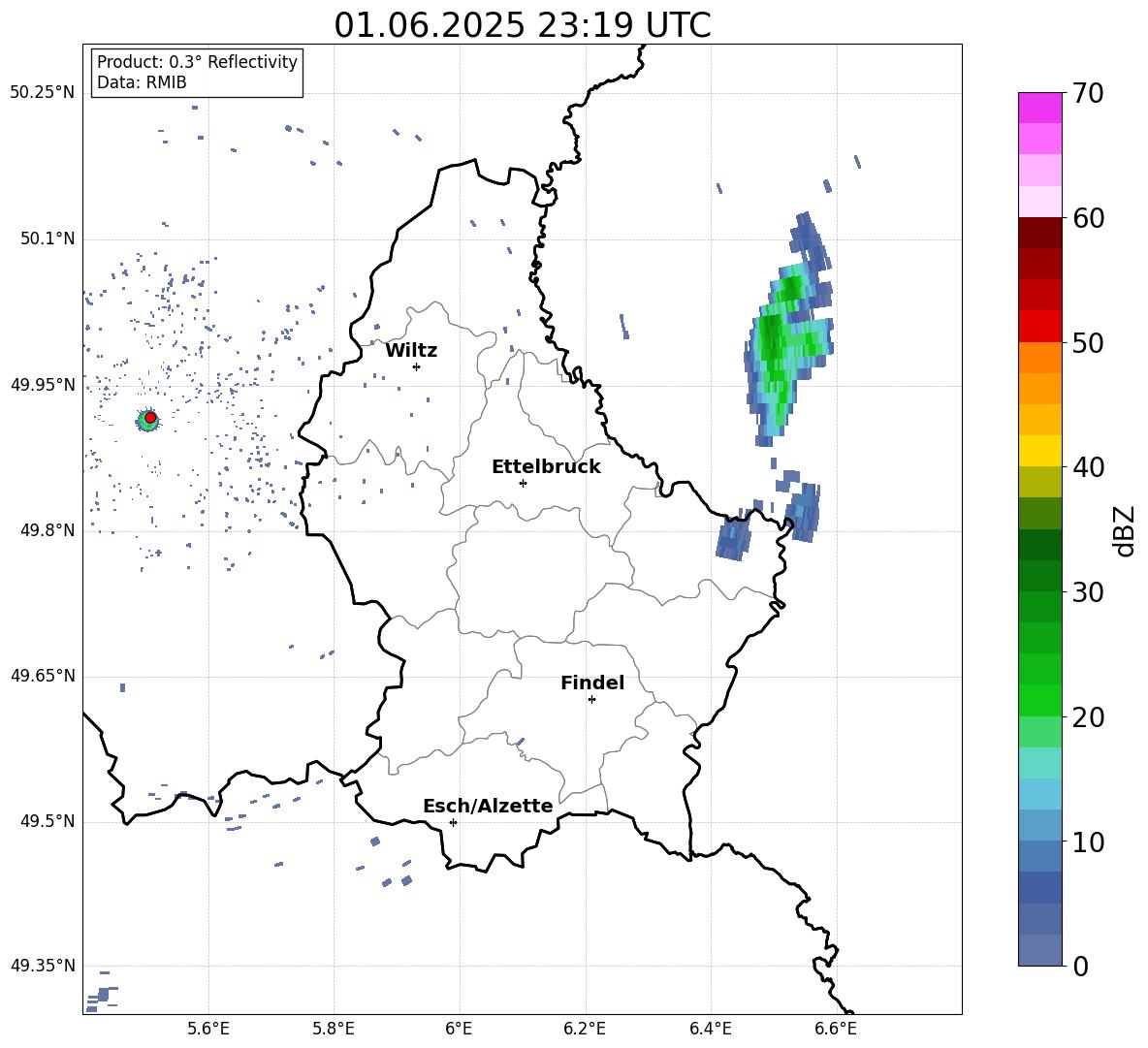Select the Ettelbruck city label
1148x1048 pixels.
(546, 467)
